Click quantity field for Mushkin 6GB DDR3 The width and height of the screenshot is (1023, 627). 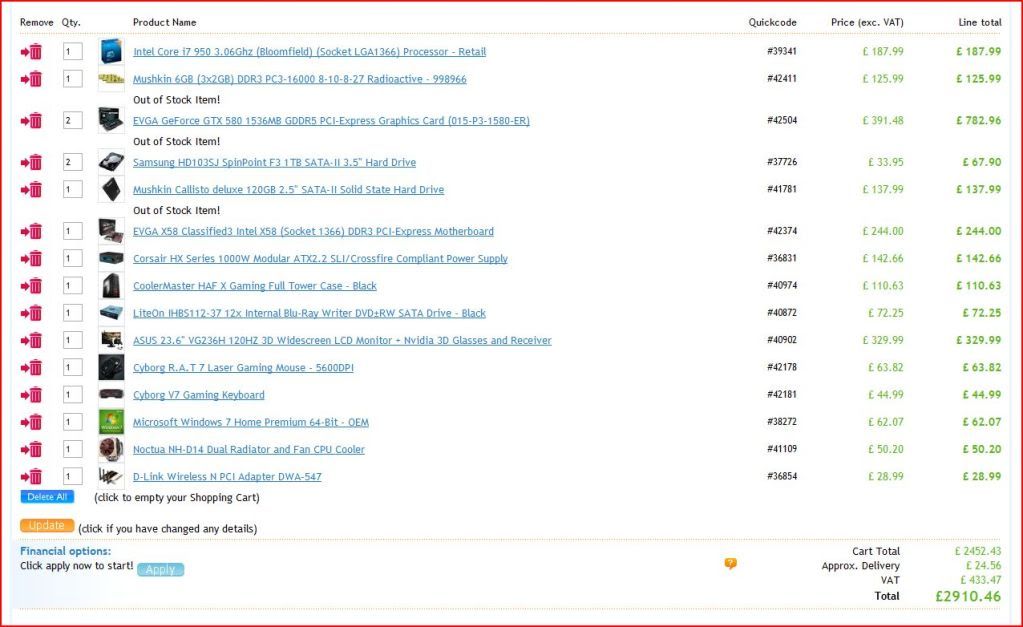[x=72, y=79]
